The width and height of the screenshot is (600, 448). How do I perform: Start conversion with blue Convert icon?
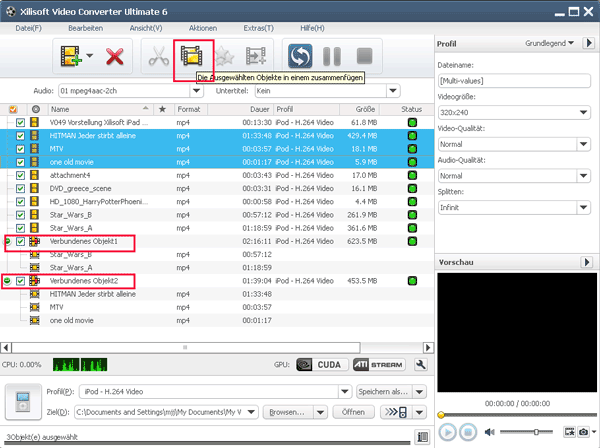point(300,56)
